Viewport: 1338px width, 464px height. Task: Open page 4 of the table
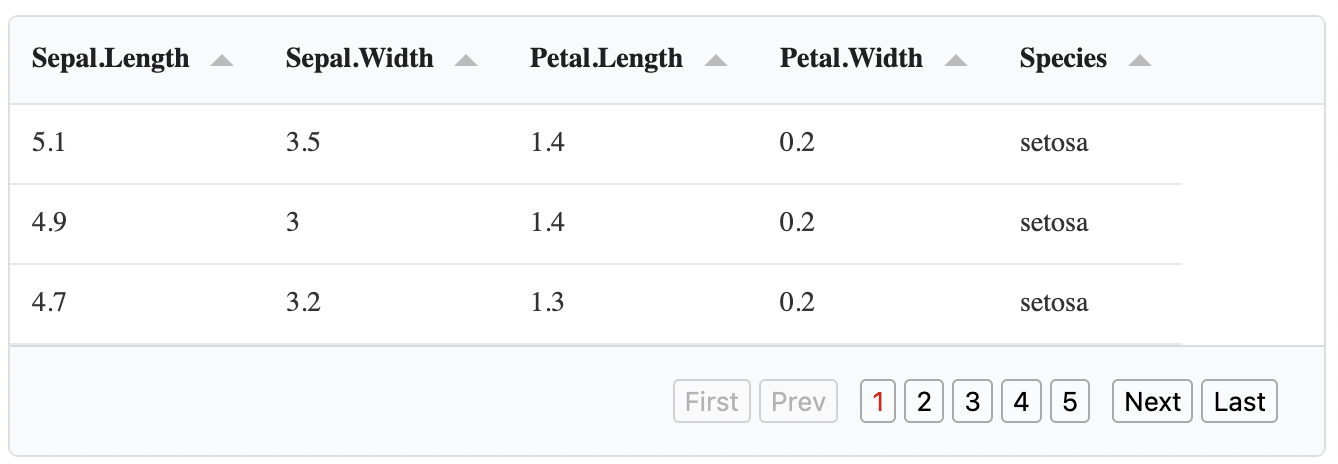[1020, 402]
